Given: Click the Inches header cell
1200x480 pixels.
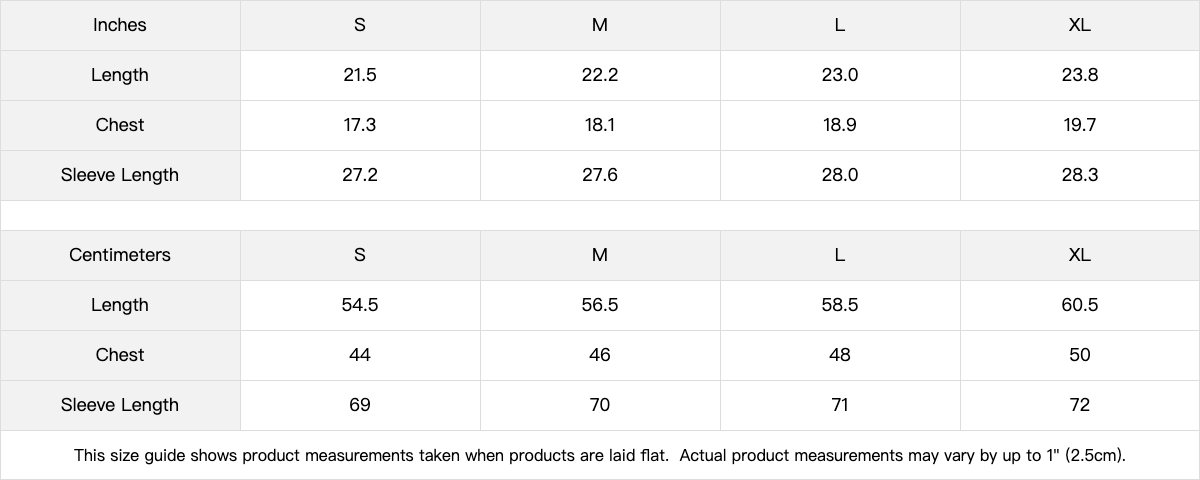Looking at the screenshot, I should click(x=120, y=25).
